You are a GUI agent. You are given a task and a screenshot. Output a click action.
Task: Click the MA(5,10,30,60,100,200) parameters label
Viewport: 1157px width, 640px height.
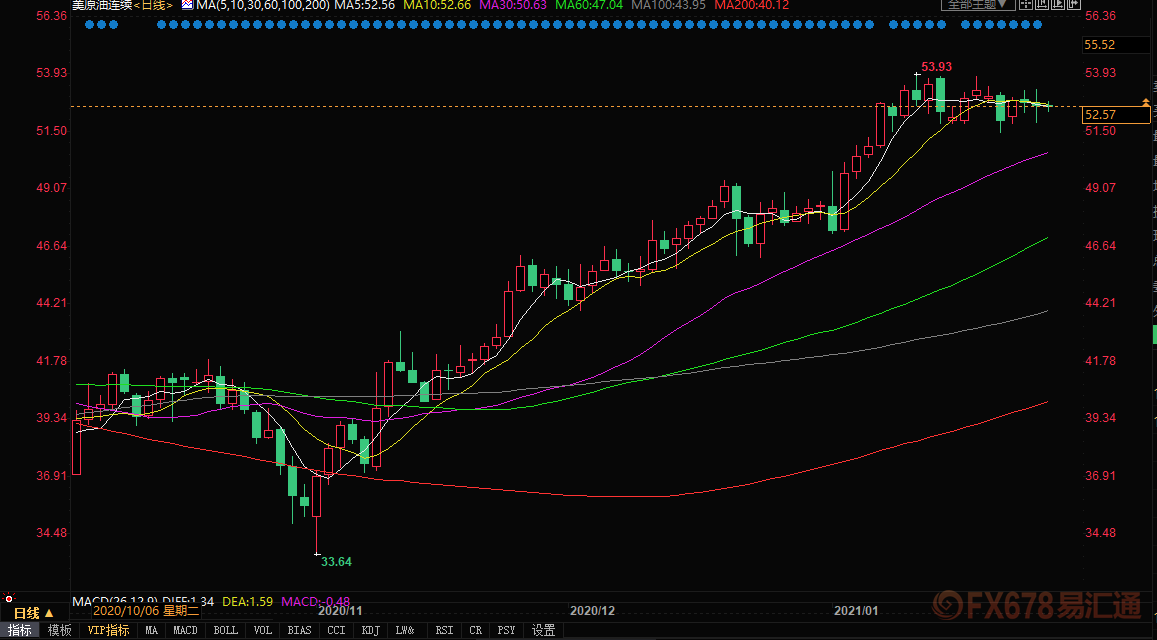(263, 4)
